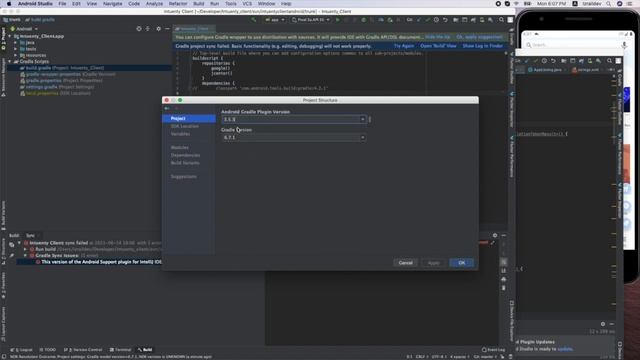Open Gradle Version dropdown arrow
The image size is (640, 360).
pos(362,138)
